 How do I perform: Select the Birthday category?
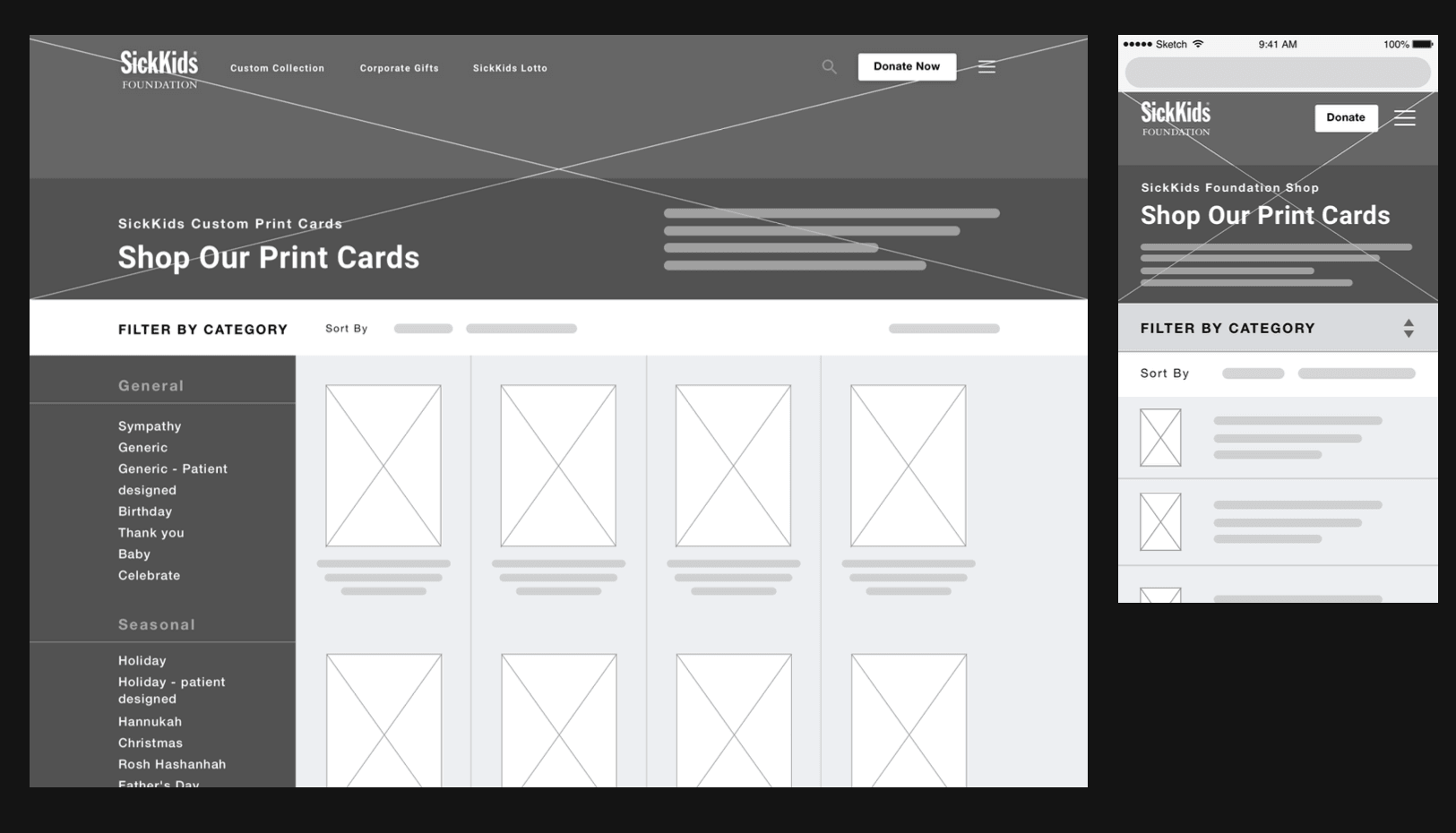(x=145, y=511)
